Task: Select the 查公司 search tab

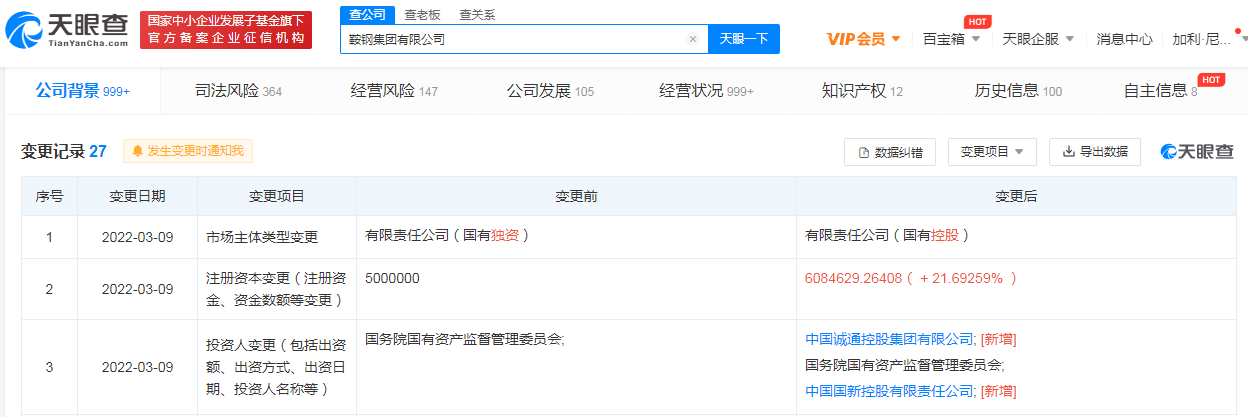Action: [367, 14]
